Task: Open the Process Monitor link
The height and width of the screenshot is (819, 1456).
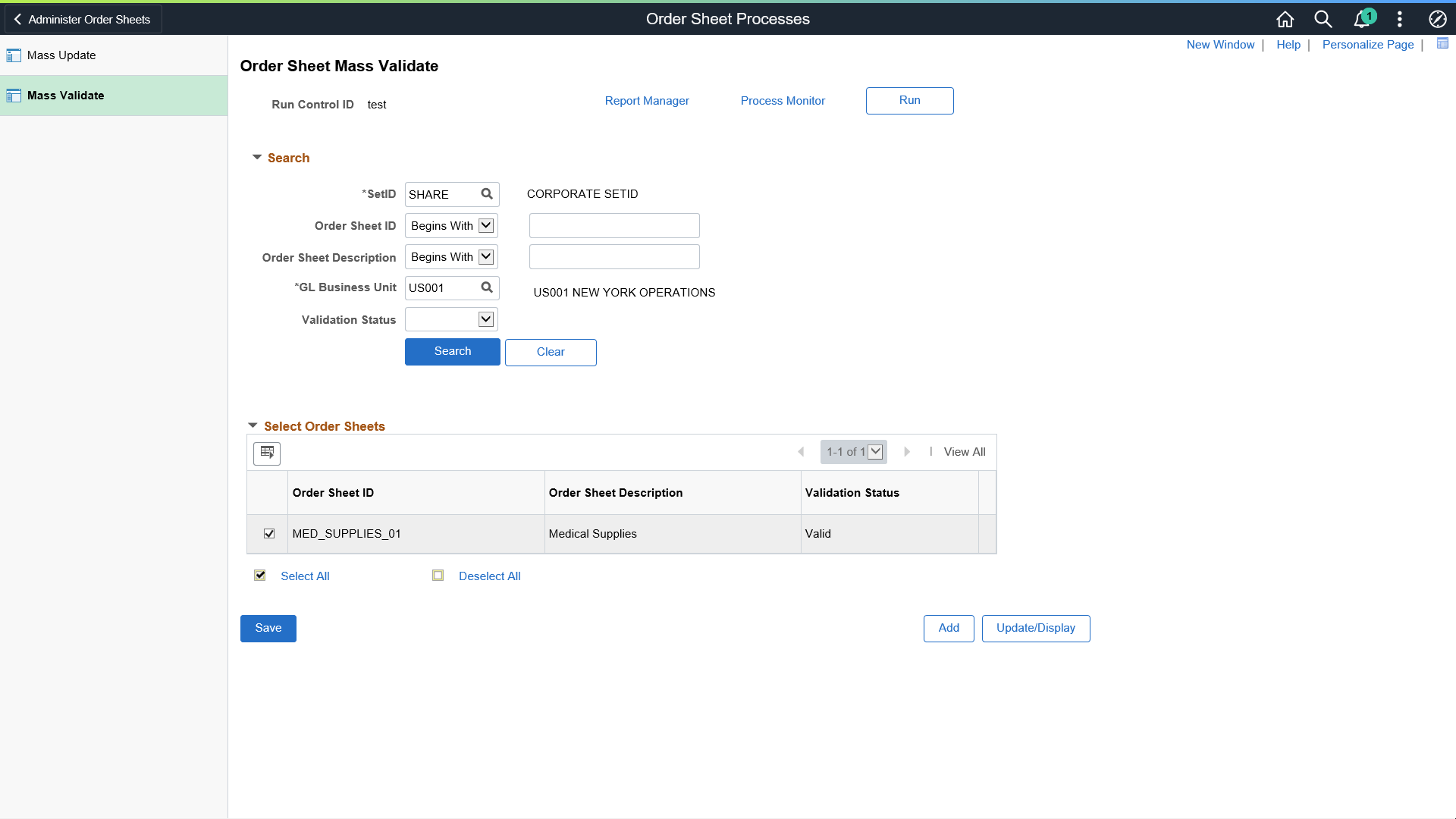Action: (783, 100)
